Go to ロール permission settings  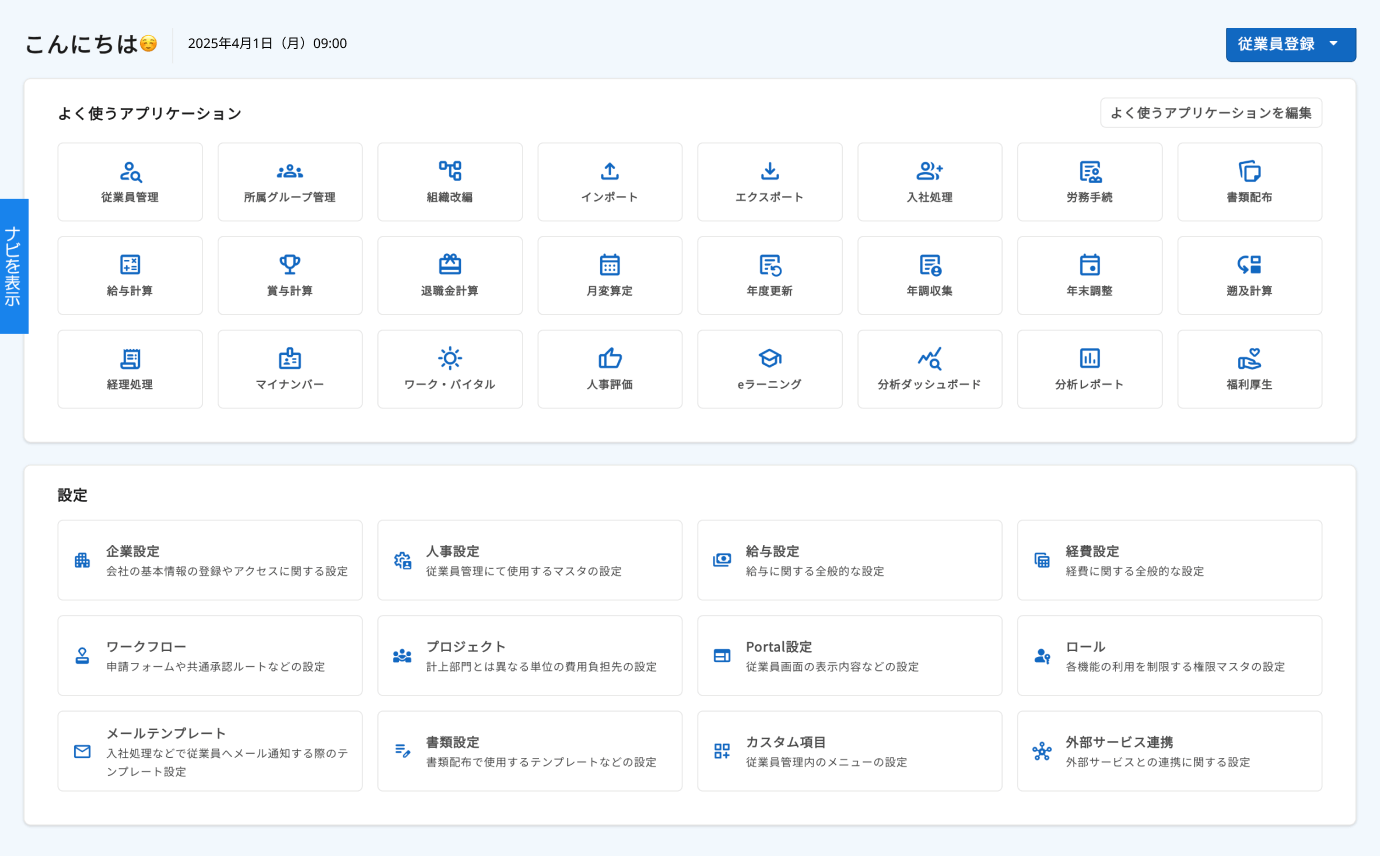pos(1170,656)
